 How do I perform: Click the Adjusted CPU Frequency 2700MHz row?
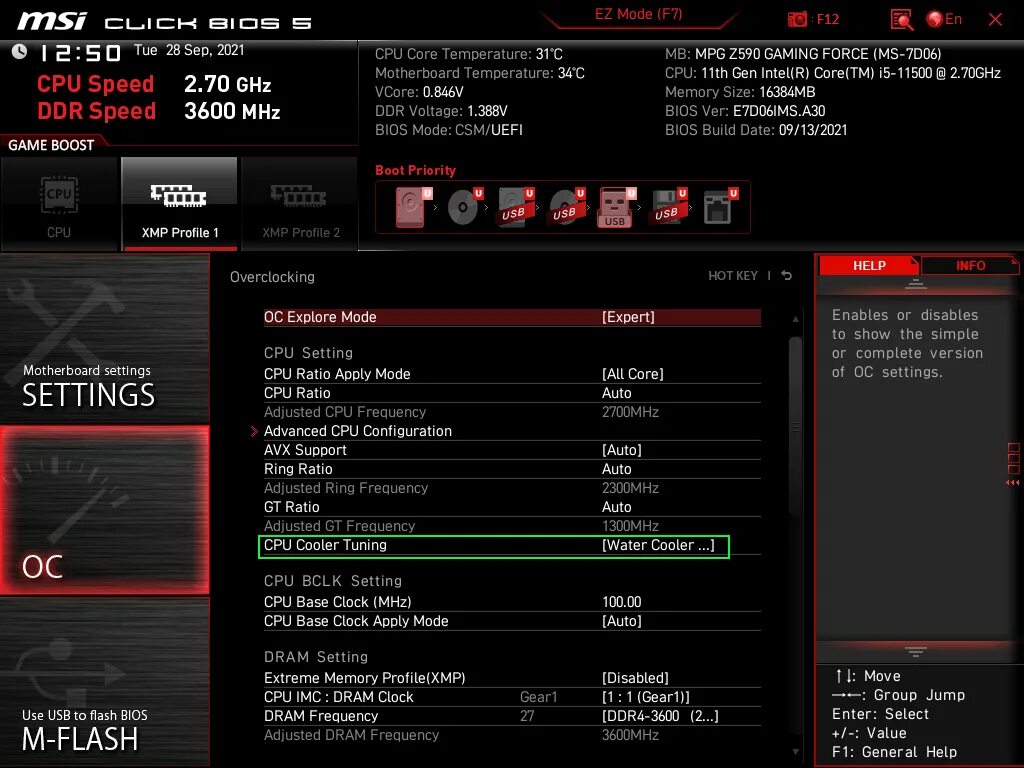[x=512, y=412]
